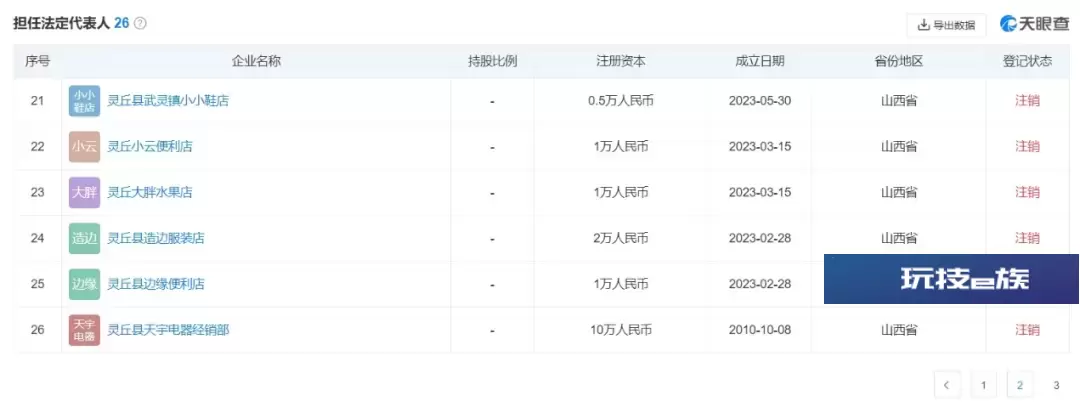Image resolution: width=1080 pixels, height=407 pixels.
Task: Click the 天宇电器 company logo icon
Action: click(84, 330)
